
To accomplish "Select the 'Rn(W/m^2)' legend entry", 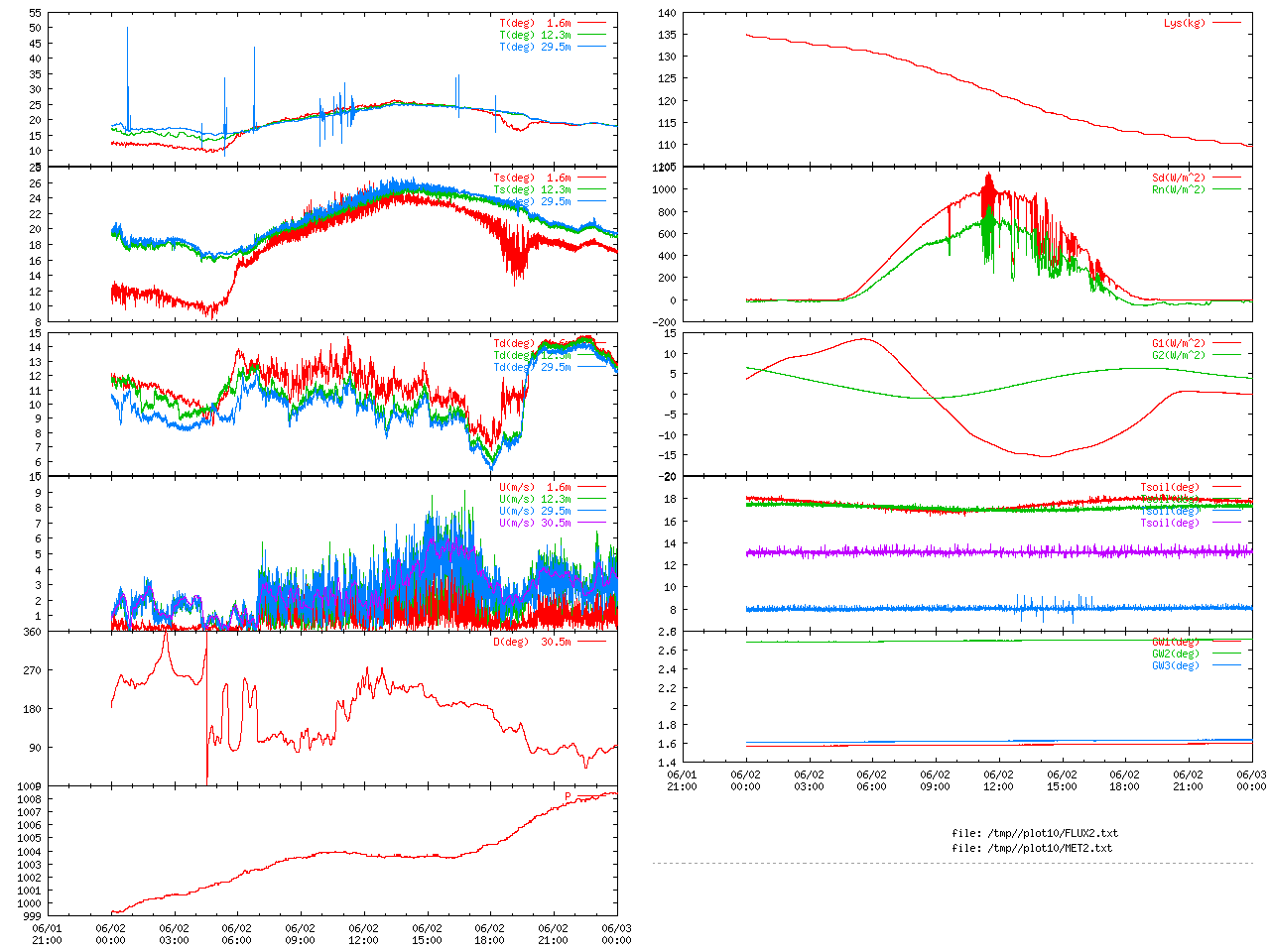I will (1179, 190).
